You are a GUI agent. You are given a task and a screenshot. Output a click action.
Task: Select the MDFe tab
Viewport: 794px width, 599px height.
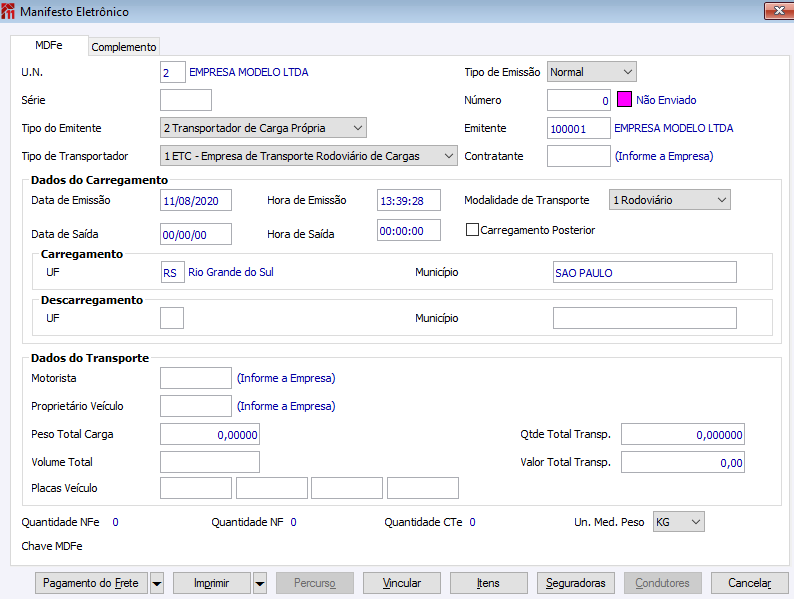click(x=49, y=46)
